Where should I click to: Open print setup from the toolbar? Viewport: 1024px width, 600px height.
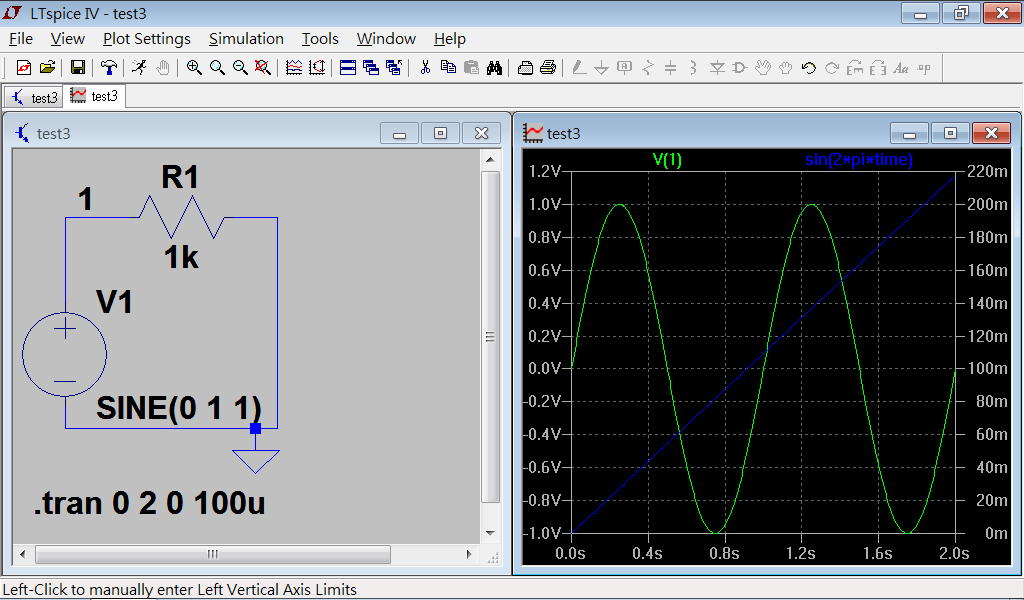click(525, 67)
